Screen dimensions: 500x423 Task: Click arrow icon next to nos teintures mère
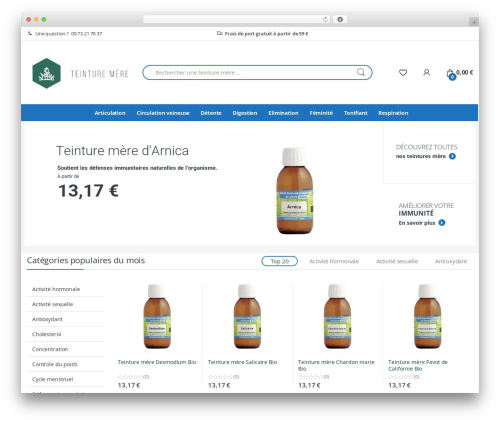pyautogui.click(x=452, y=156)
